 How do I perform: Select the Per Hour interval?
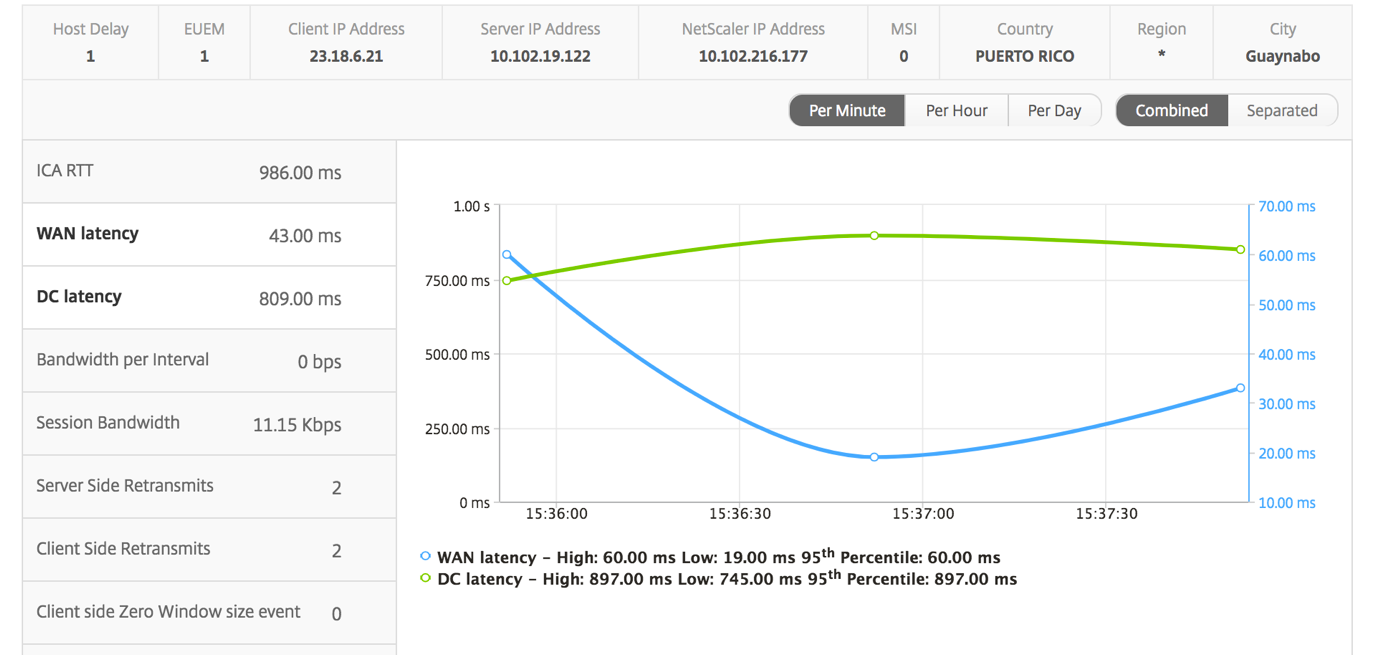956,110
